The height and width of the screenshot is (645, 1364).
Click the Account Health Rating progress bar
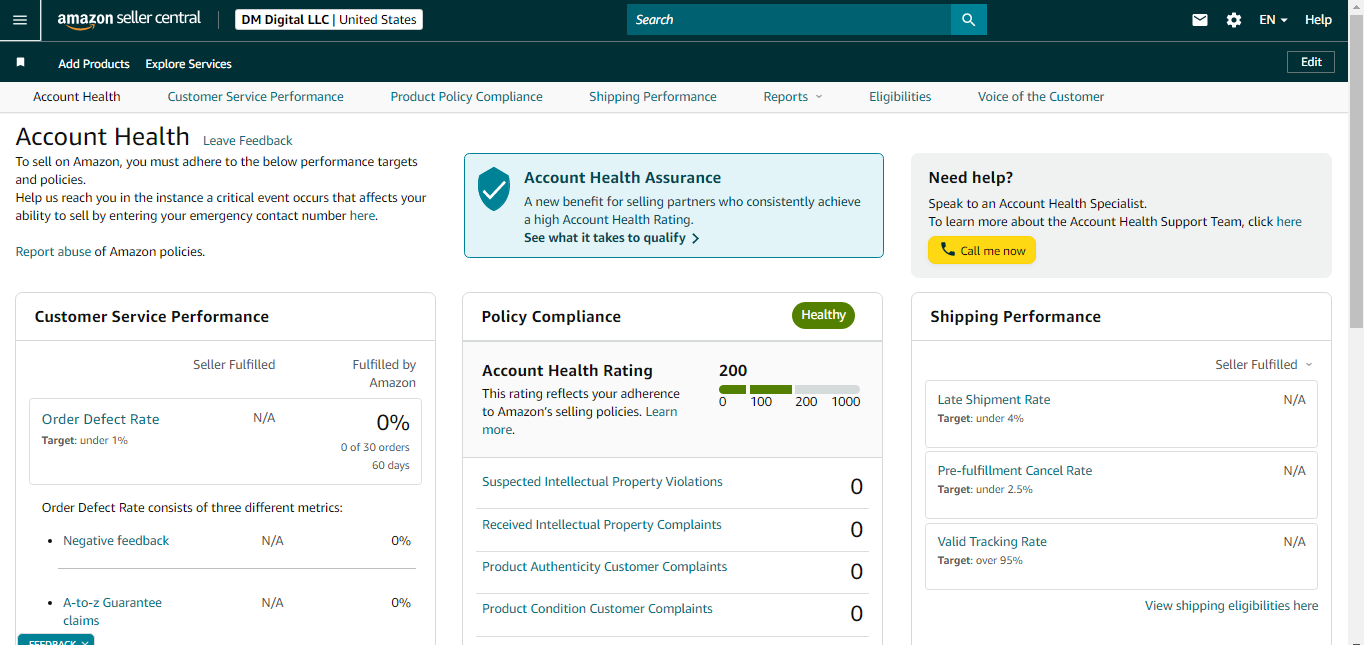[789, 389]
